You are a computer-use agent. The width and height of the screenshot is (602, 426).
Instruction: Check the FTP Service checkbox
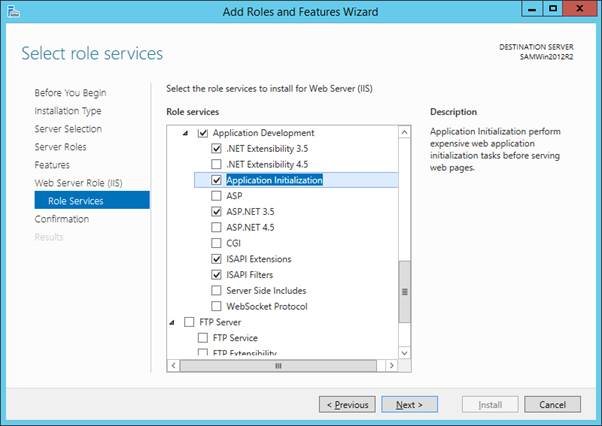coord(203,338)
